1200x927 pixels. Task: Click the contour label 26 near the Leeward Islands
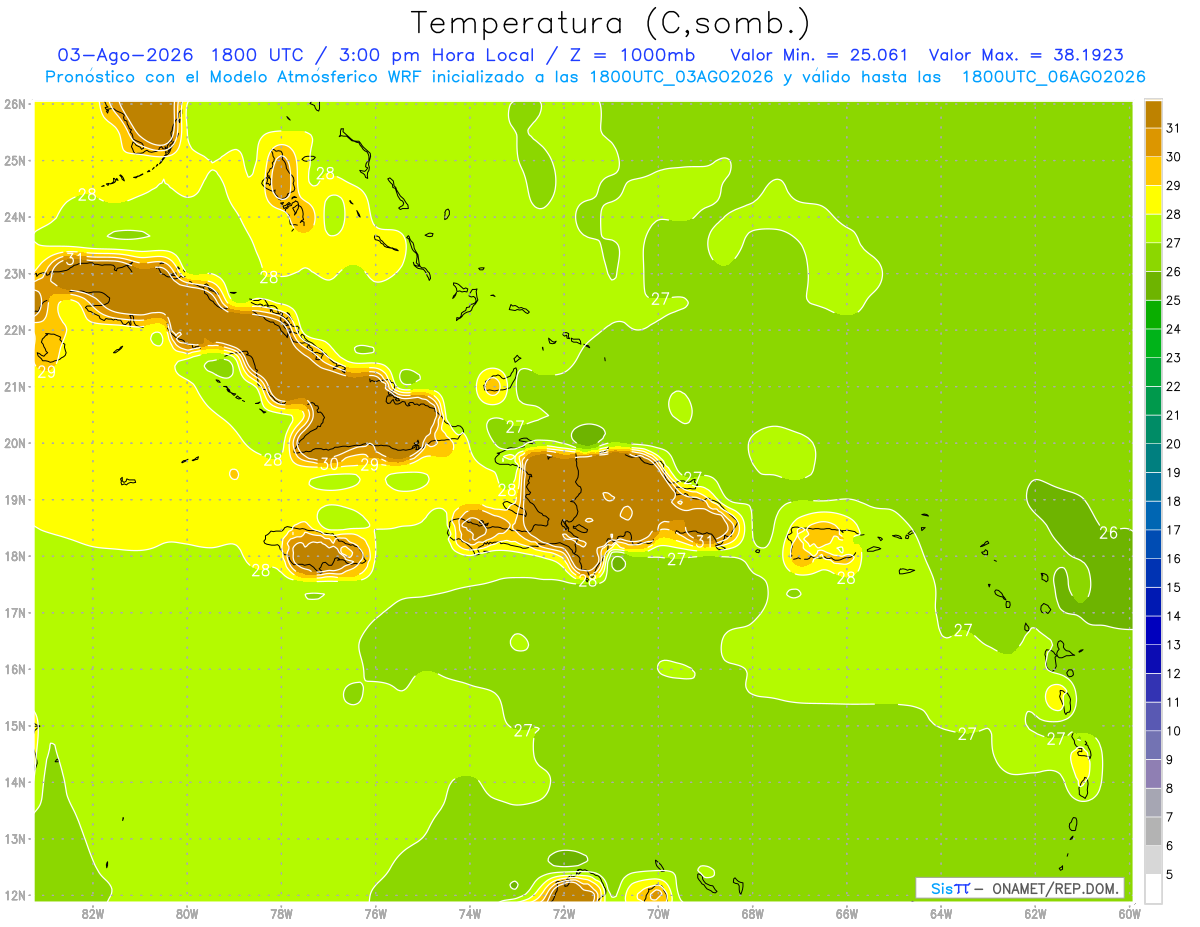(1108, 532)
